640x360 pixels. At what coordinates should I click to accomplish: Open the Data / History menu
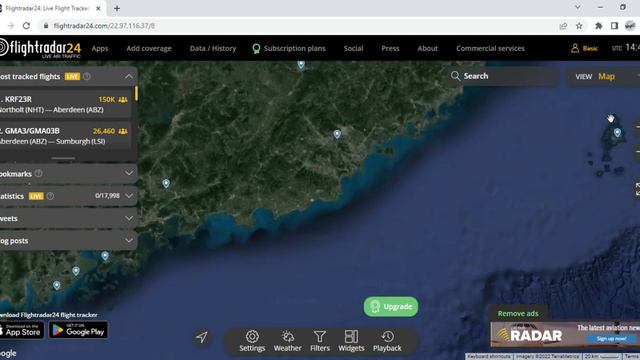click(213, 48)
